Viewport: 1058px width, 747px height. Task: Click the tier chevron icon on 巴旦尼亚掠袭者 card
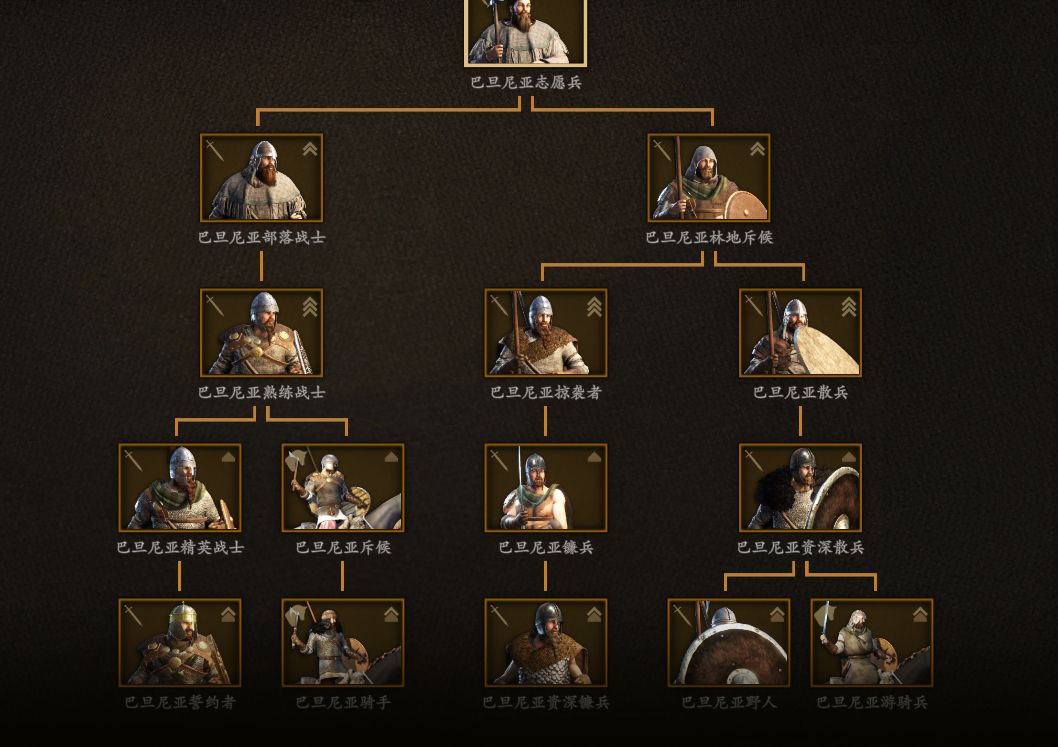pyautogui.click(x=594, y=306)
